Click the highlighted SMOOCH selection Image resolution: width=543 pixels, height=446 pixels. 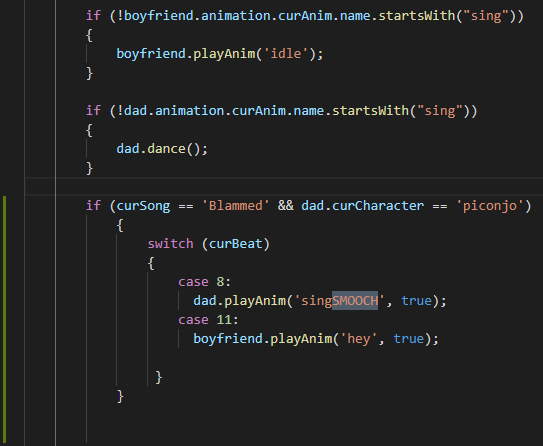click(x=355, y=301)
